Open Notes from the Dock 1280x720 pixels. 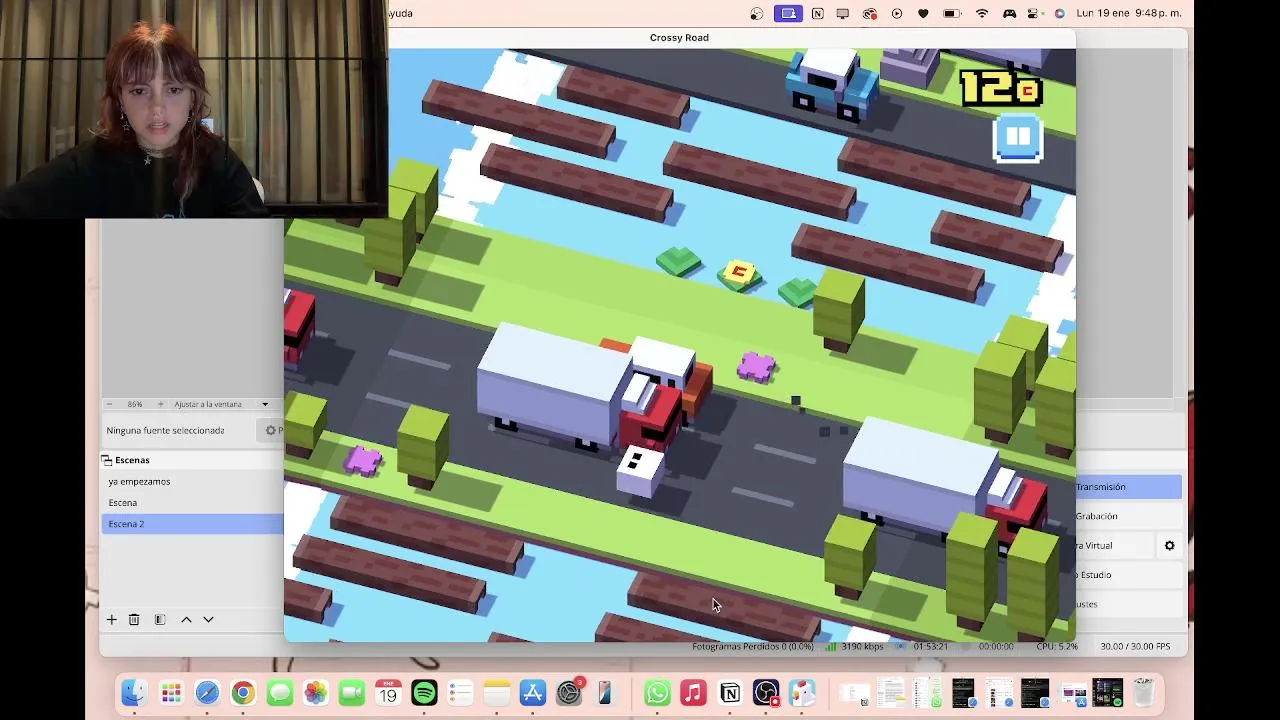[496, 692]
